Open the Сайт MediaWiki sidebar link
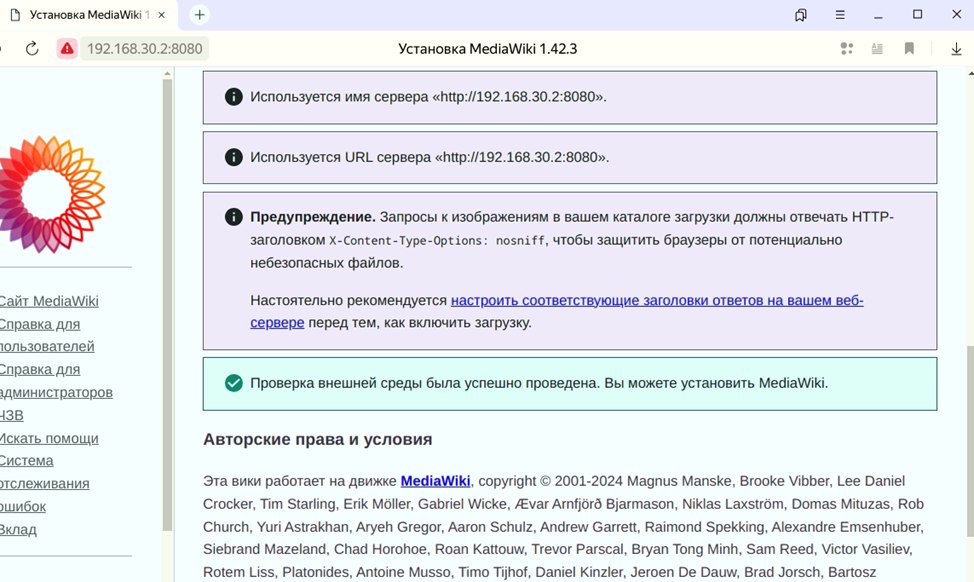Screen dimensions: 974x582 pos(49,301)
